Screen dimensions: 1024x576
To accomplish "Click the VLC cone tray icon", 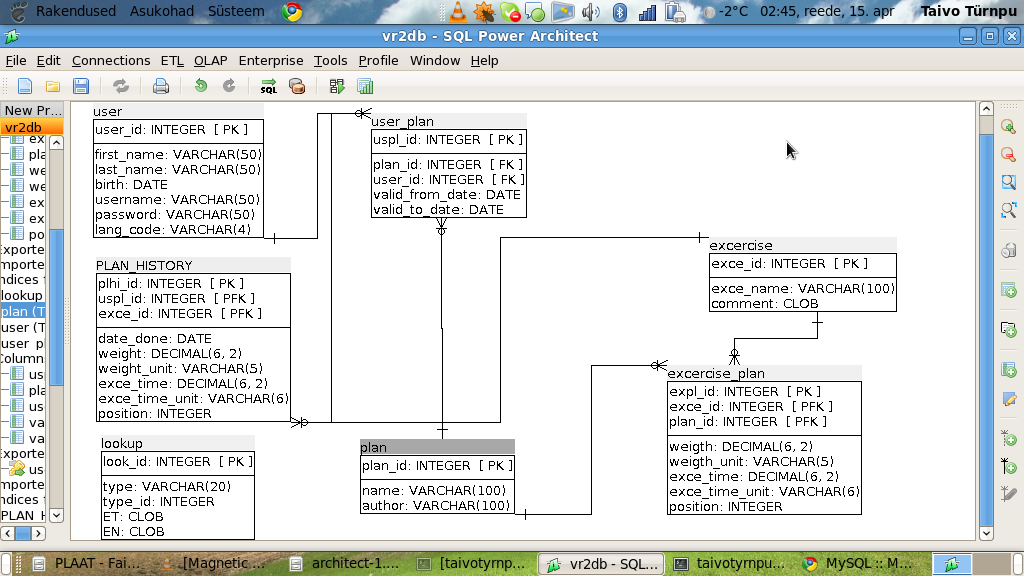I will pyautogui.click(x=458, y=12).
